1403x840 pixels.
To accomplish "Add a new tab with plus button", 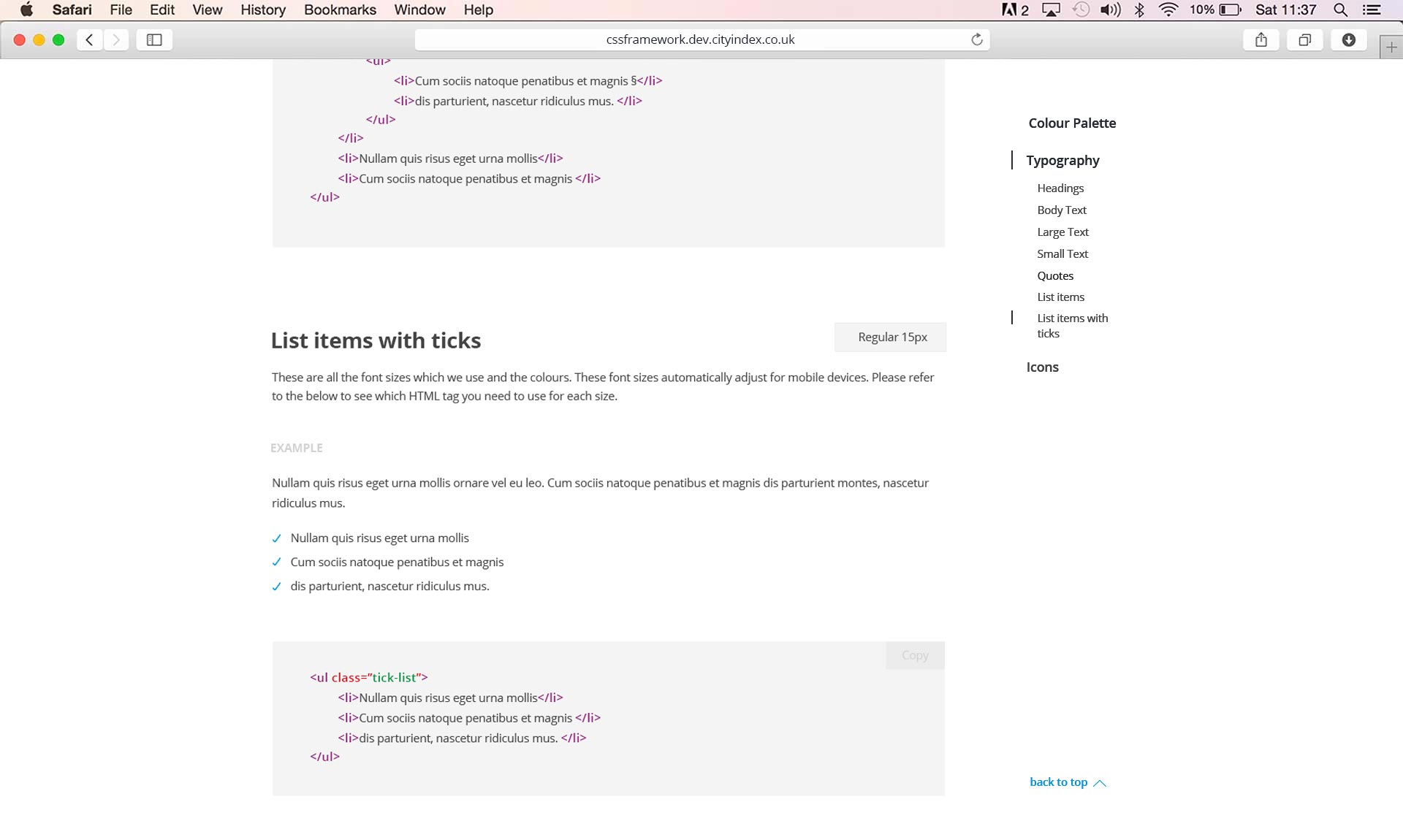I will pyautogui.click(x=1391, y=47).
